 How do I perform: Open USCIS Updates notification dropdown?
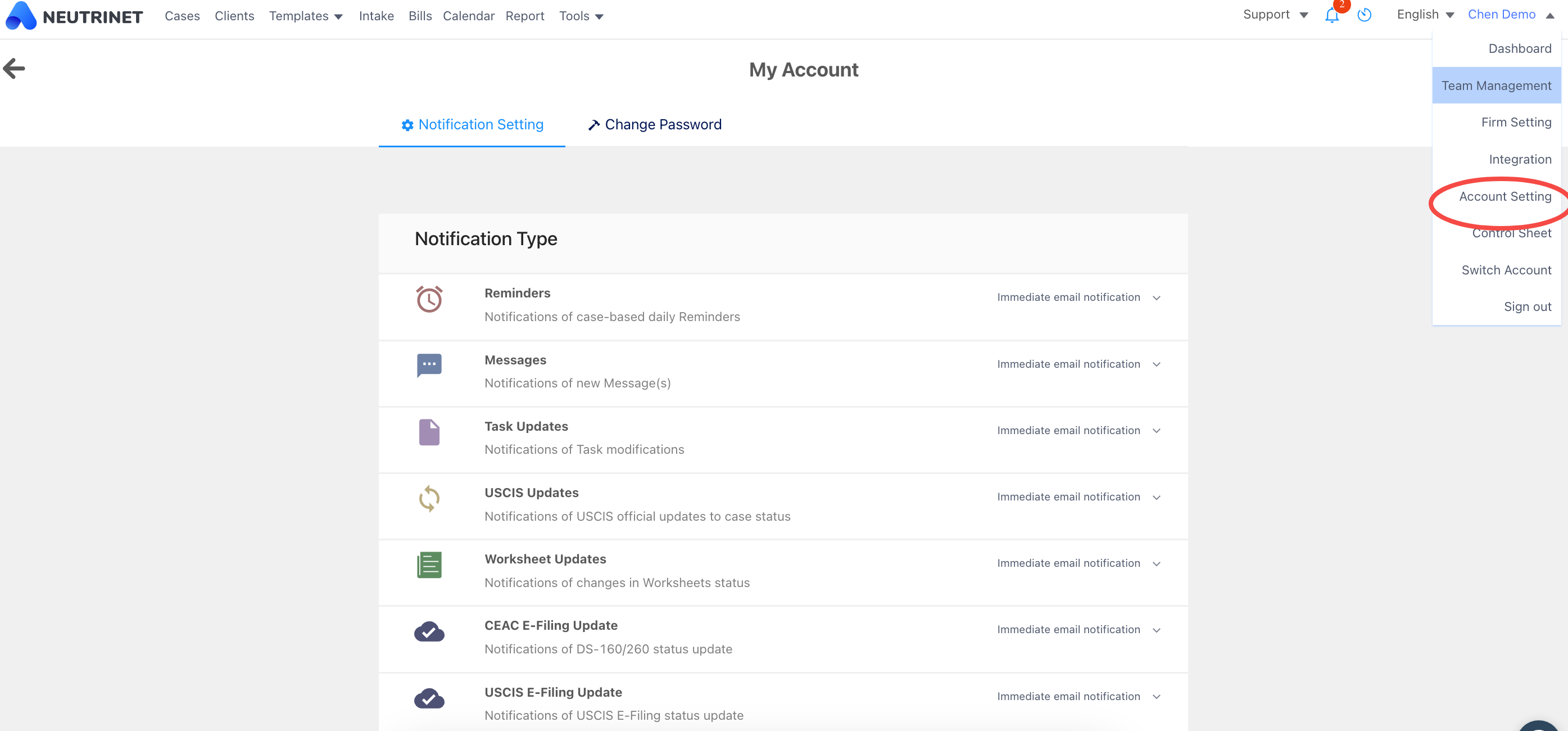(x=1078, y=497)
